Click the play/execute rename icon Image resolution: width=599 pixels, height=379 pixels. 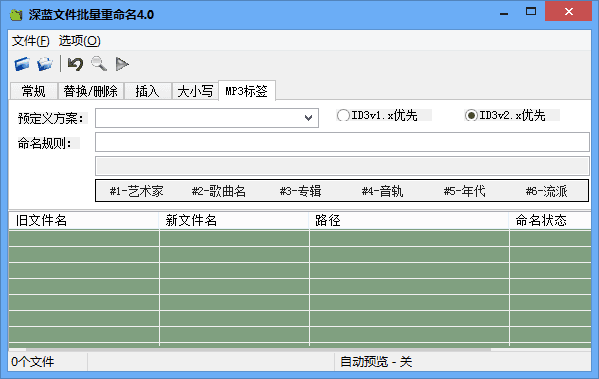[122, 64]
